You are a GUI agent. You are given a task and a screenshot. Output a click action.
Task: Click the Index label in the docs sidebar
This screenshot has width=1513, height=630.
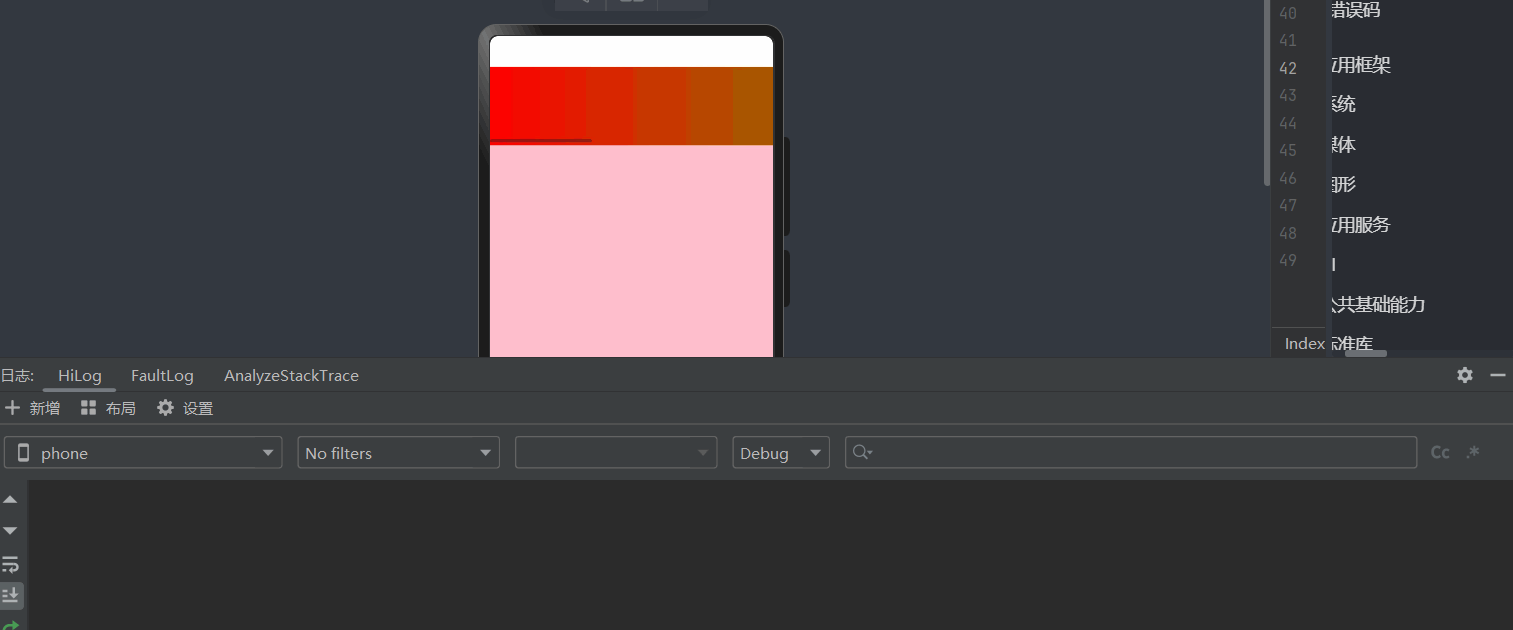click(1303, 343)
